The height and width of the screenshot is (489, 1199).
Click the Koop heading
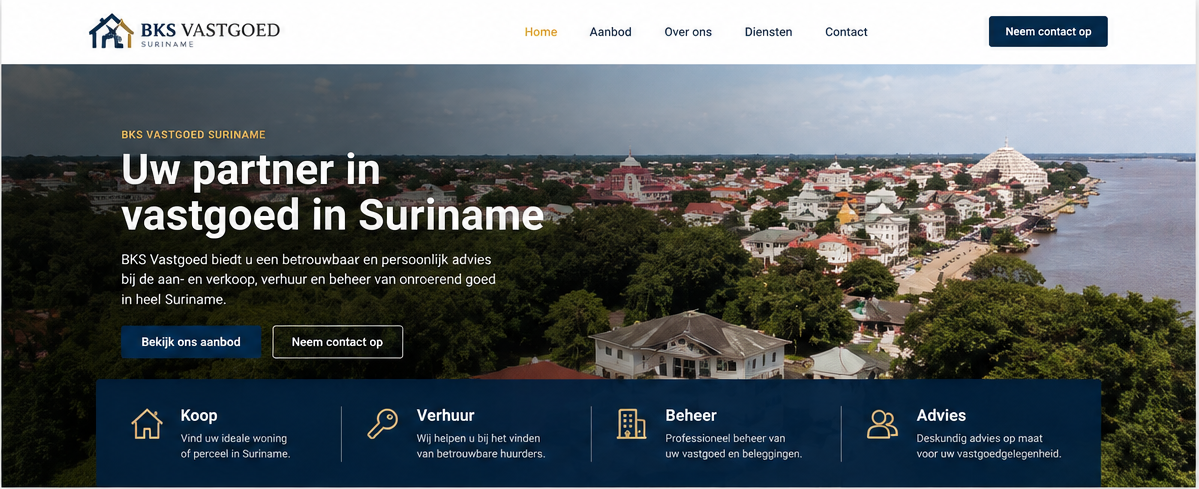(199, 416)
